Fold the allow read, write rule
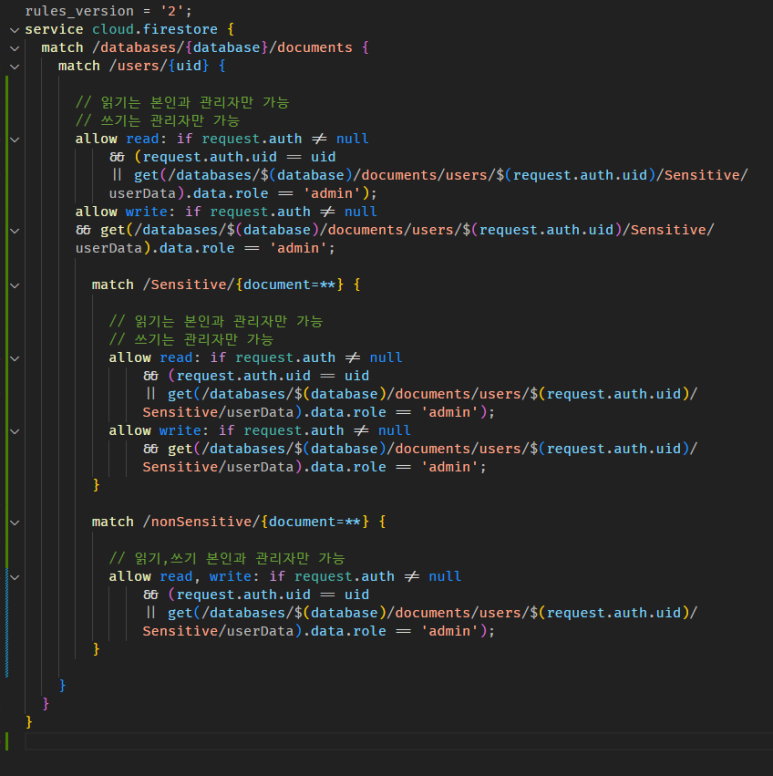The width and height of the screenshot is (773, 776). [x=14, y=578]
